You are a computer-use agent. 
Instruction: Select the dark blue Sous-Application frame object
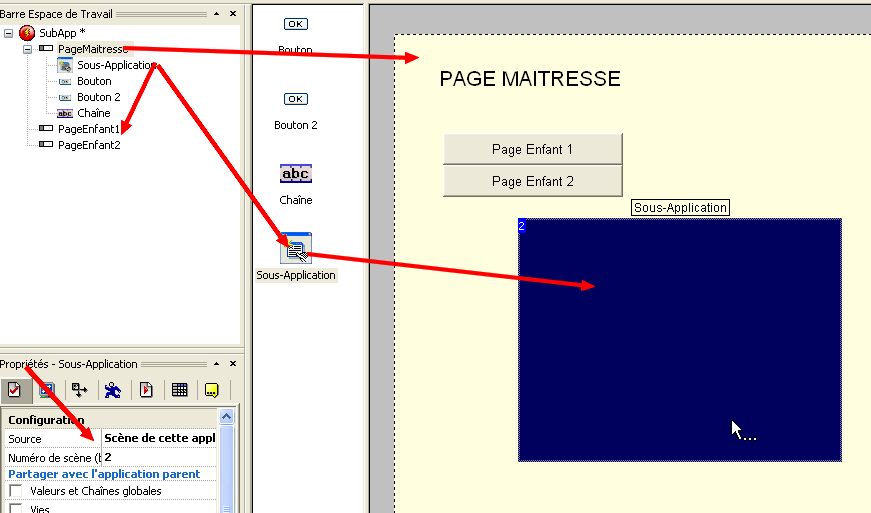680,340
